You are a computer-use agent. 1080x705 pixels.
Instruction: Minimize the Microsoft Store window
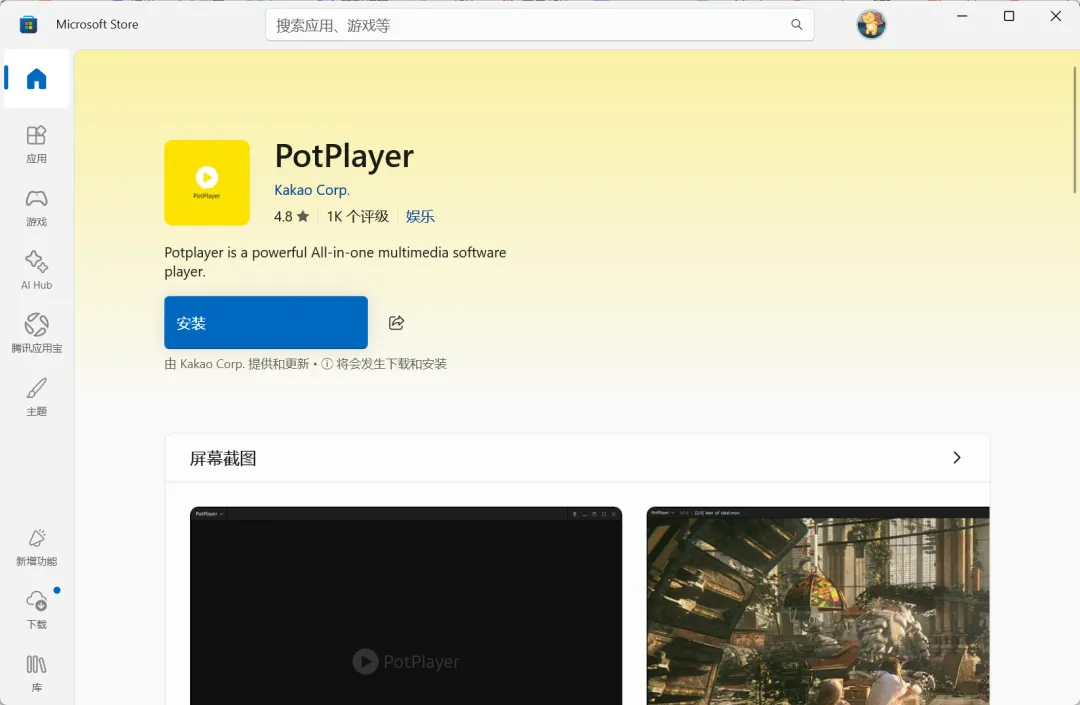click(962, 16)
